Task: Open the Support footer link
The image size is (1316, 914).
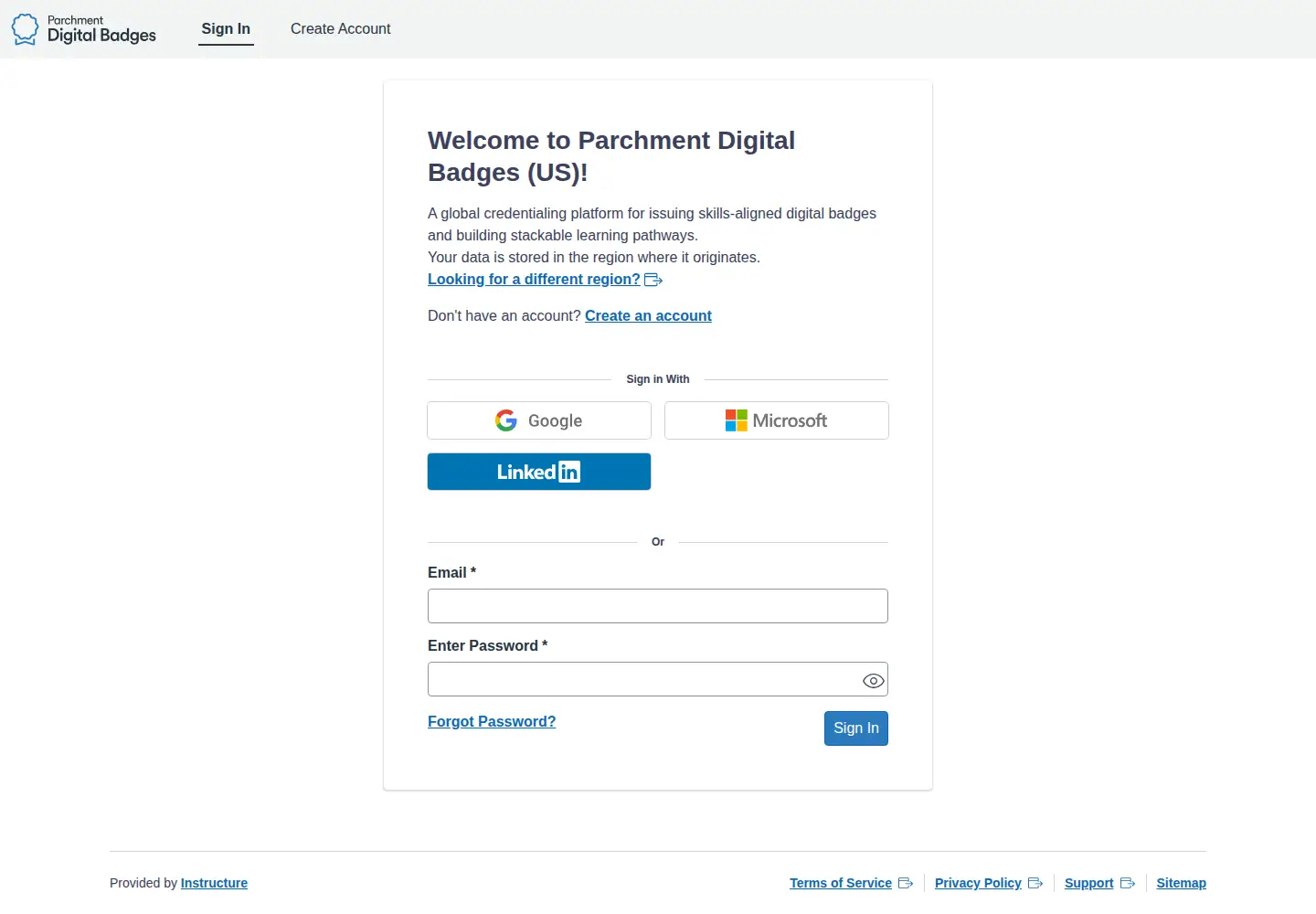Action: pos(1099,883)
